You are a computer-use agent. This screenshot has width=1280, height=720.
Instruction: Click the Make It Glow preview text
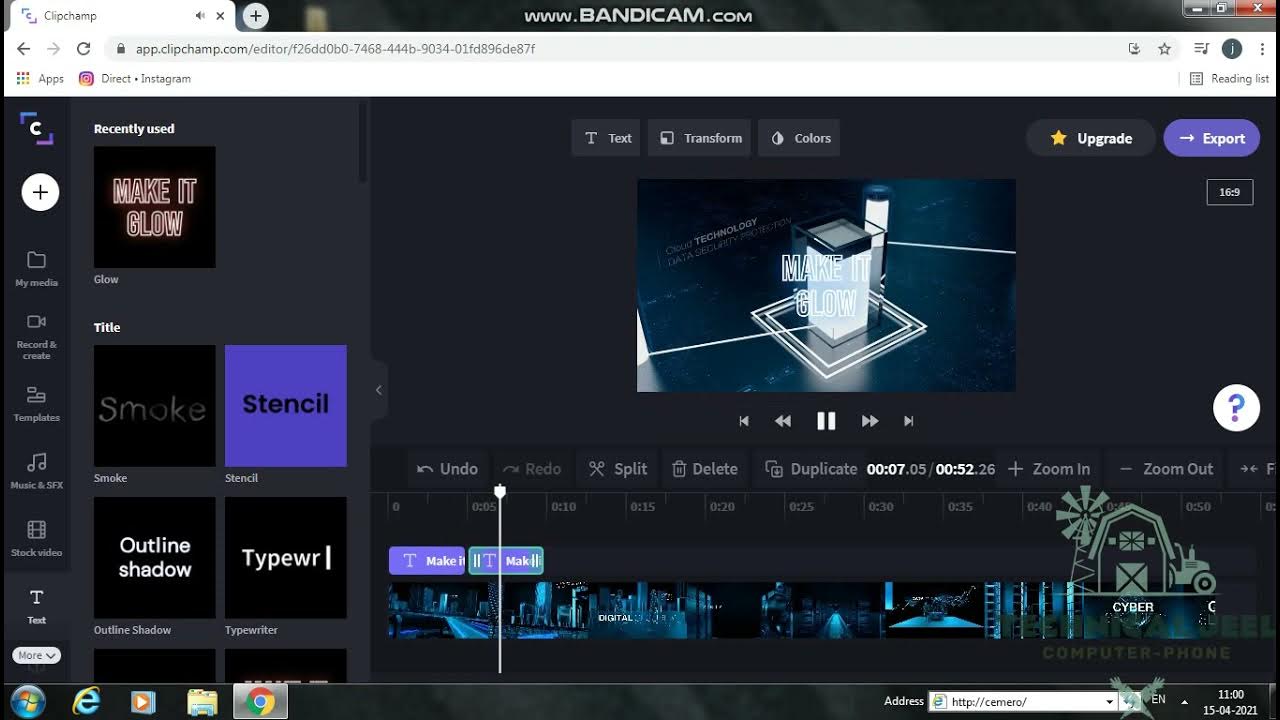826,286
